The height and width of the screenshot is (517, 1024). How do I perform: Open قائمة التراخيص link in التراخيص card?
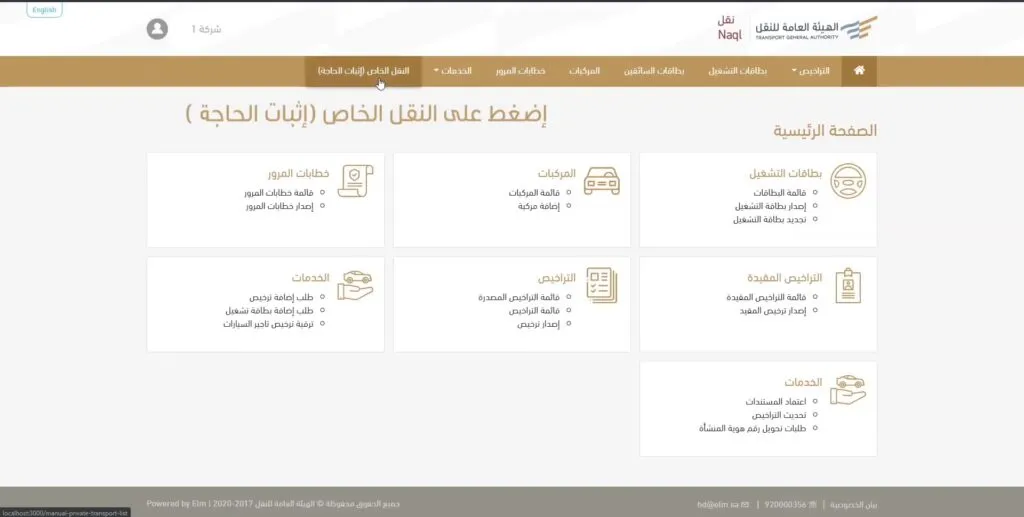pyautogui.click(x=534, y=311)
